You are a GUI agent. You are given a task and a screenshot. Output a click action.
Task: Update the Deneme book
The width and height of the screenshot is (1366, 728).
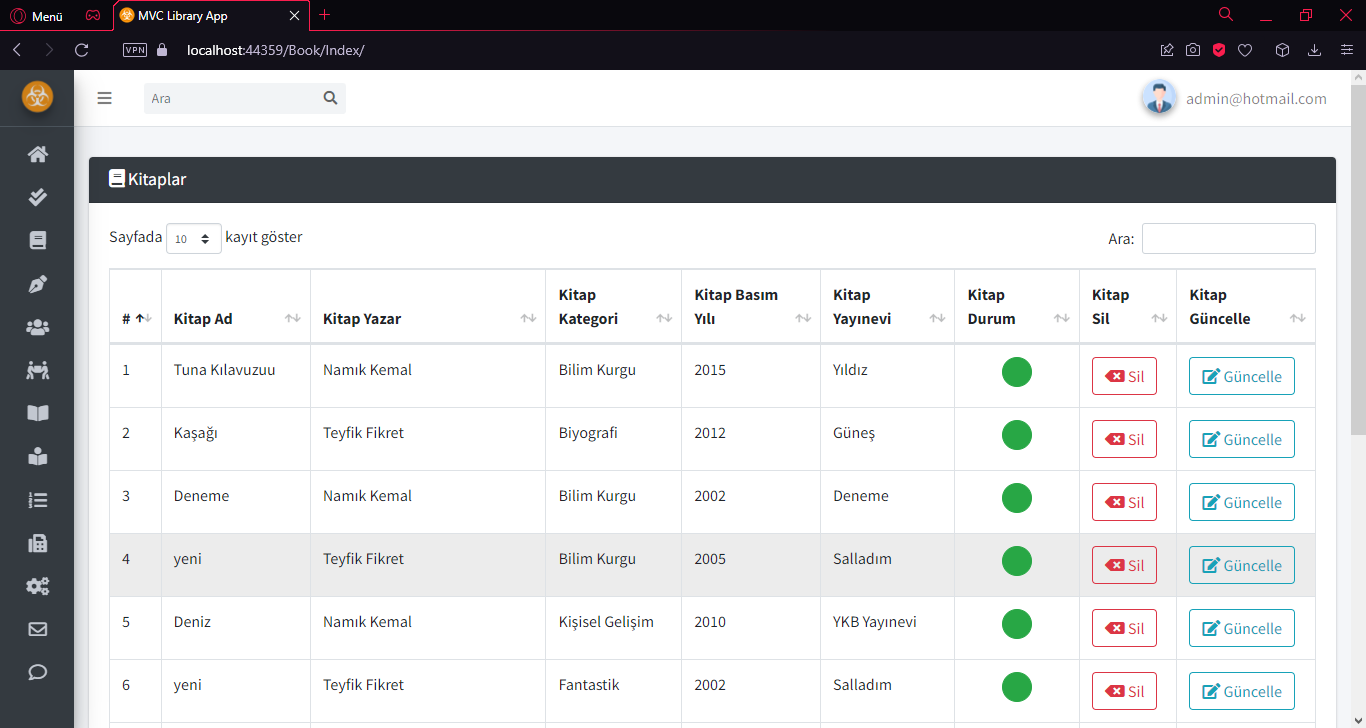pos(1241,502)
